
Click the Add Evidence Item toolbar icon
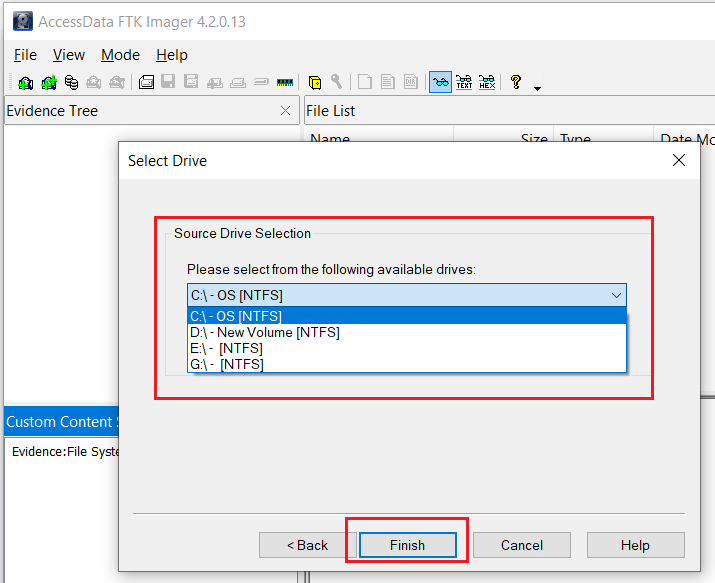(26, 83)
